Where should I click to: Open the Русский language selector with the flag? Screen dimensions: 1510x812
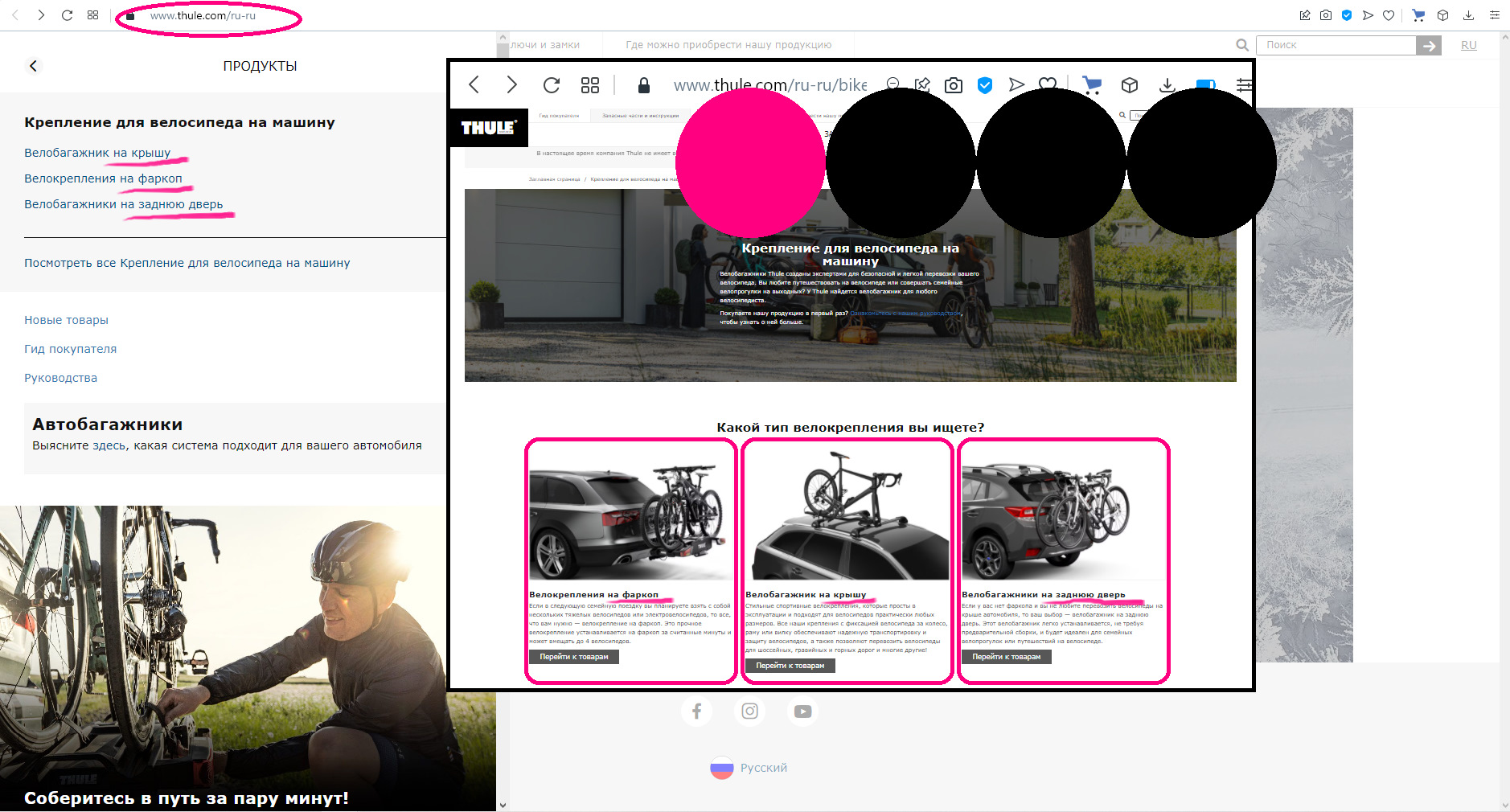tap(749, 768)
